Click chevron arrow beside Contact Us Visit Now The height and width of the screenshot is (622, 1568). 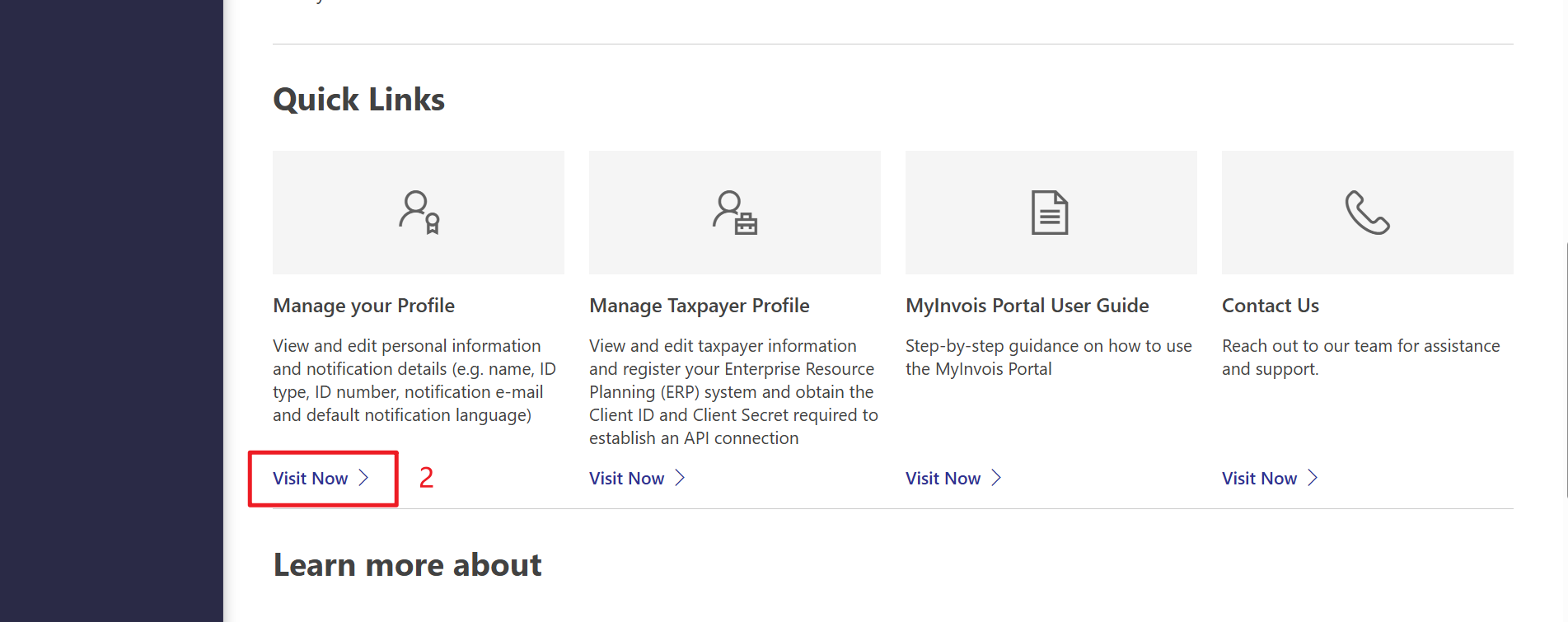click(x=1313, y=478)
